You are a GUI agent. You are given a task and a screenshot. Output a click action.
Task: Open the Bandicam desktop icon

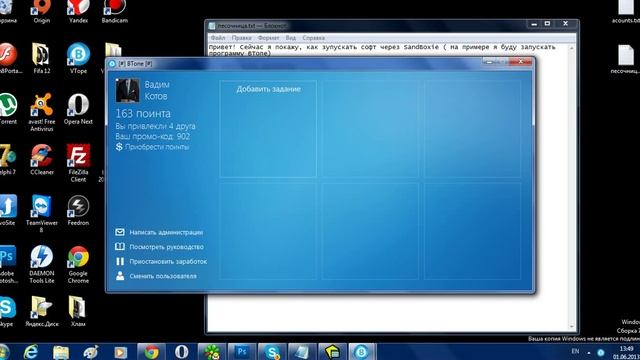coord(114,11)
